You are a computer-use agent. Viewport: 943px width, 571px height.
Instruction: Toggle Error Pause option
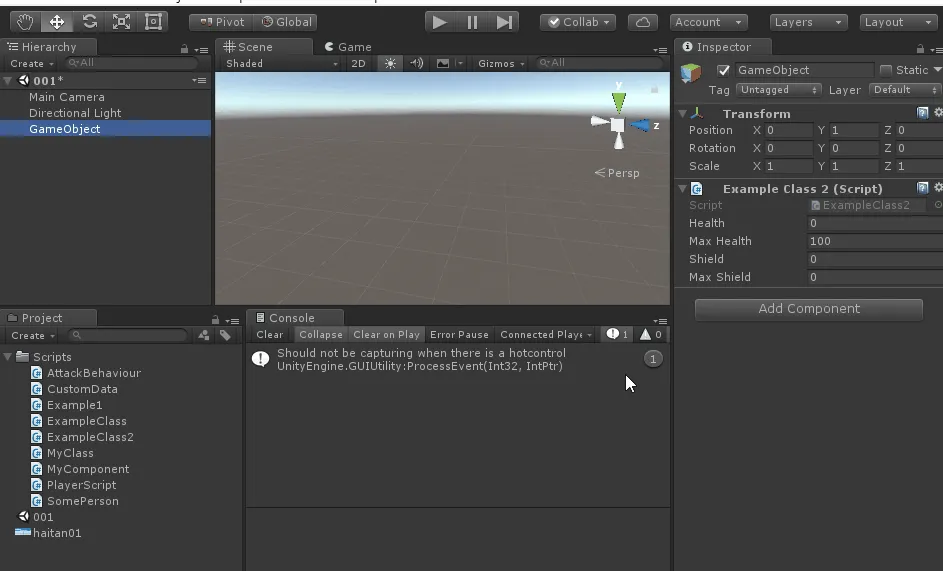pos(459,335)
